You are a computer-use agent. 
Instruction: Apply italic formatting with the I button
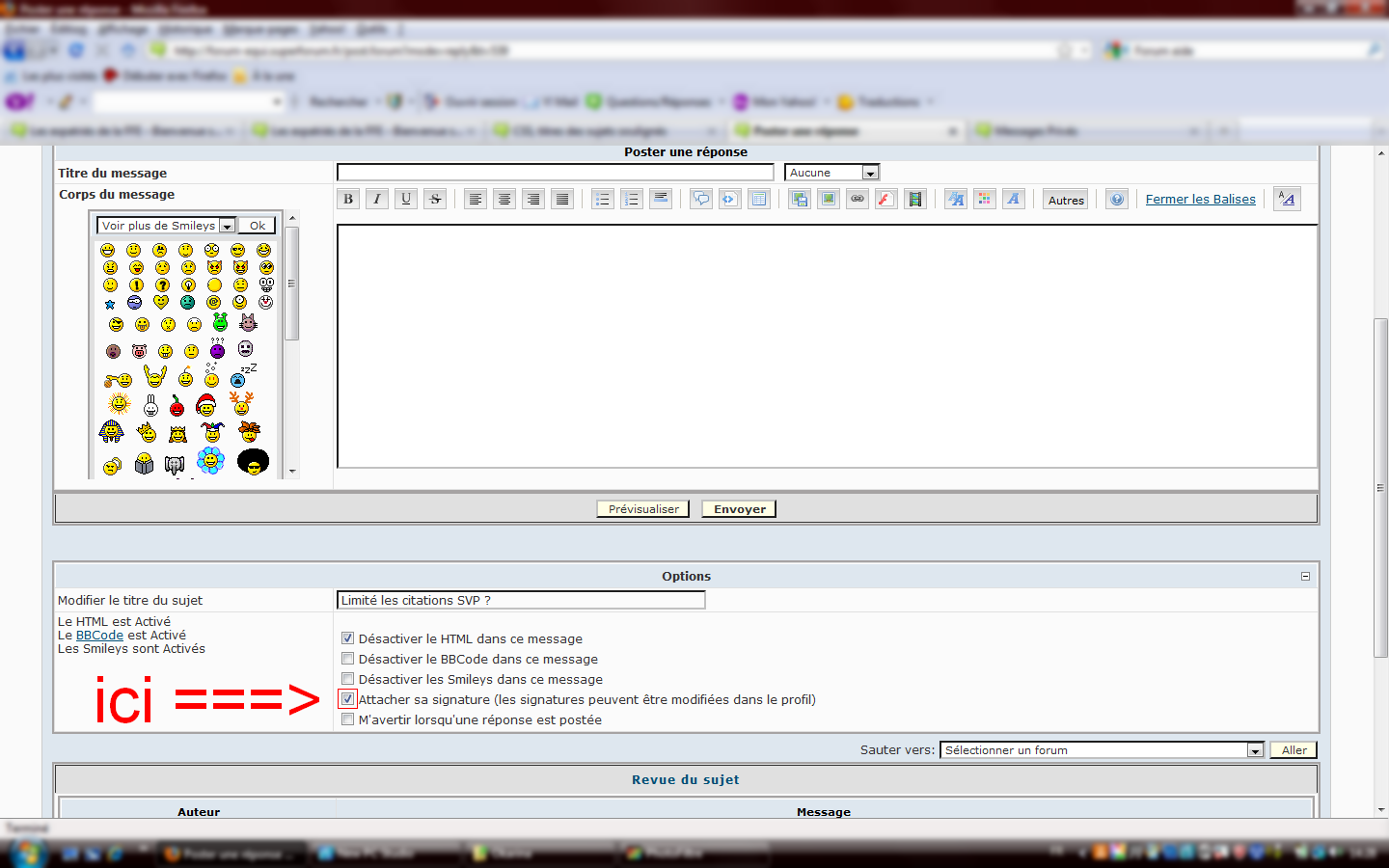377,200
